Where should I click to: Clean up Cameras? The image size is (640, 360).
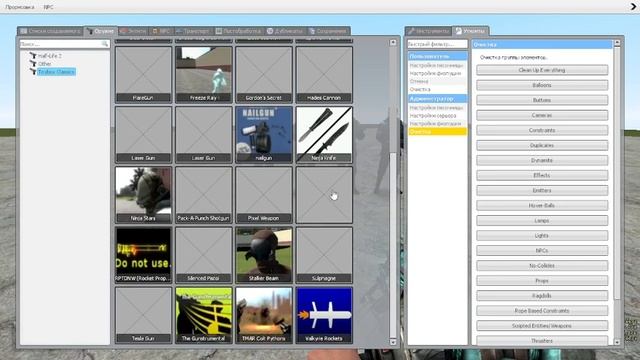542,115
